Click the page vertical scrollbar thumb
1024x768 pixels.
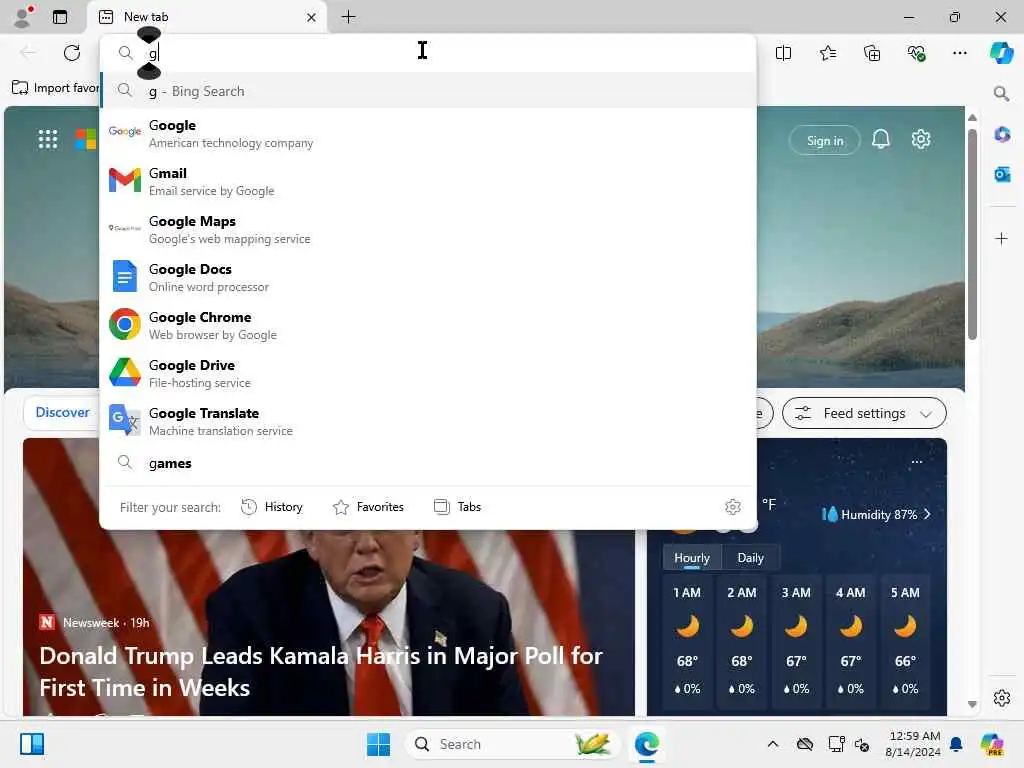(x=972, y=234)
